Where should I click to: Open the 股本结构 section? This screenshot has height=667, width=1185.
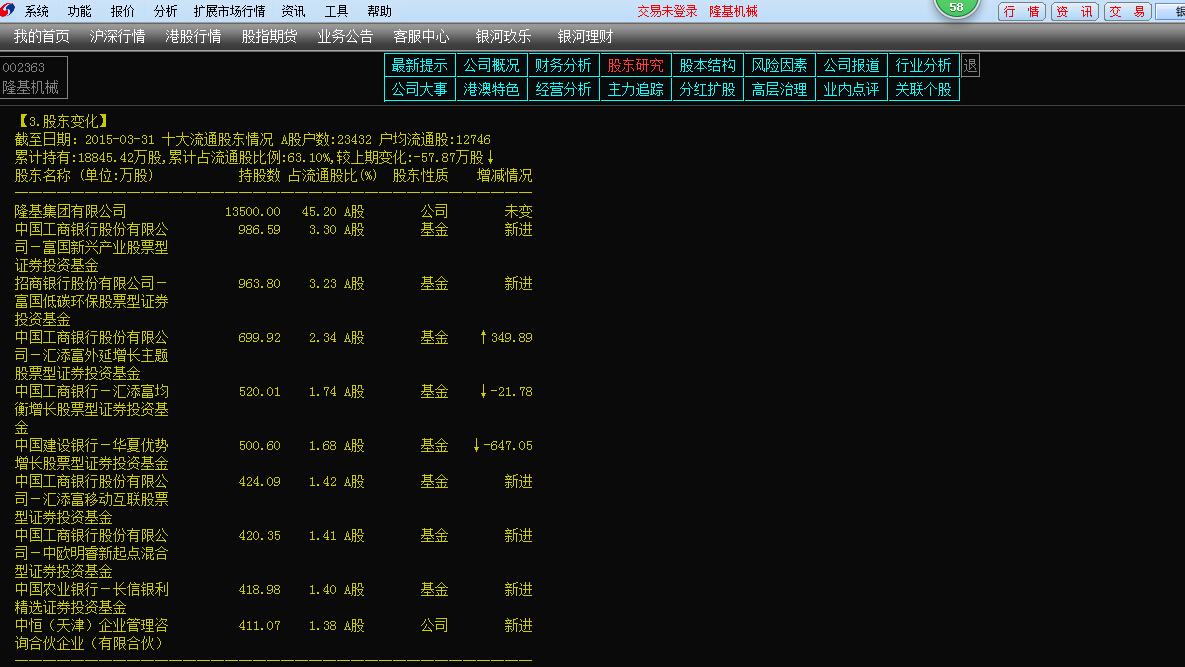[x=707, y=66]
